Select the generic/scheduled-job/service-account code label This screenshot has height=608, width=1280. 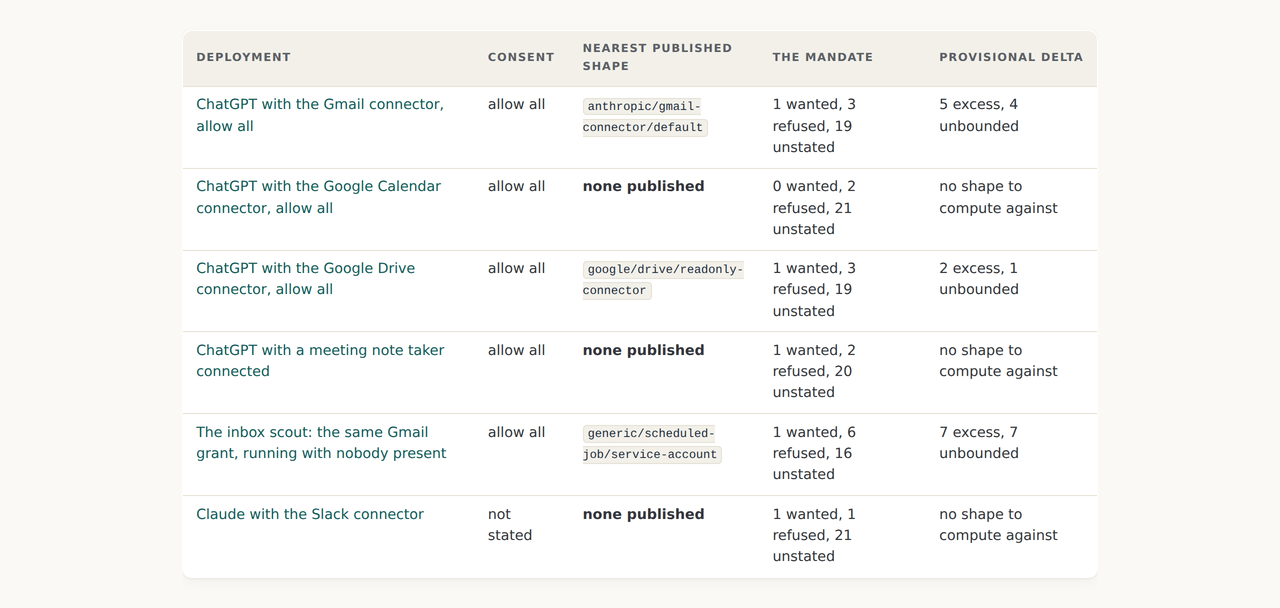click(652, 444)
